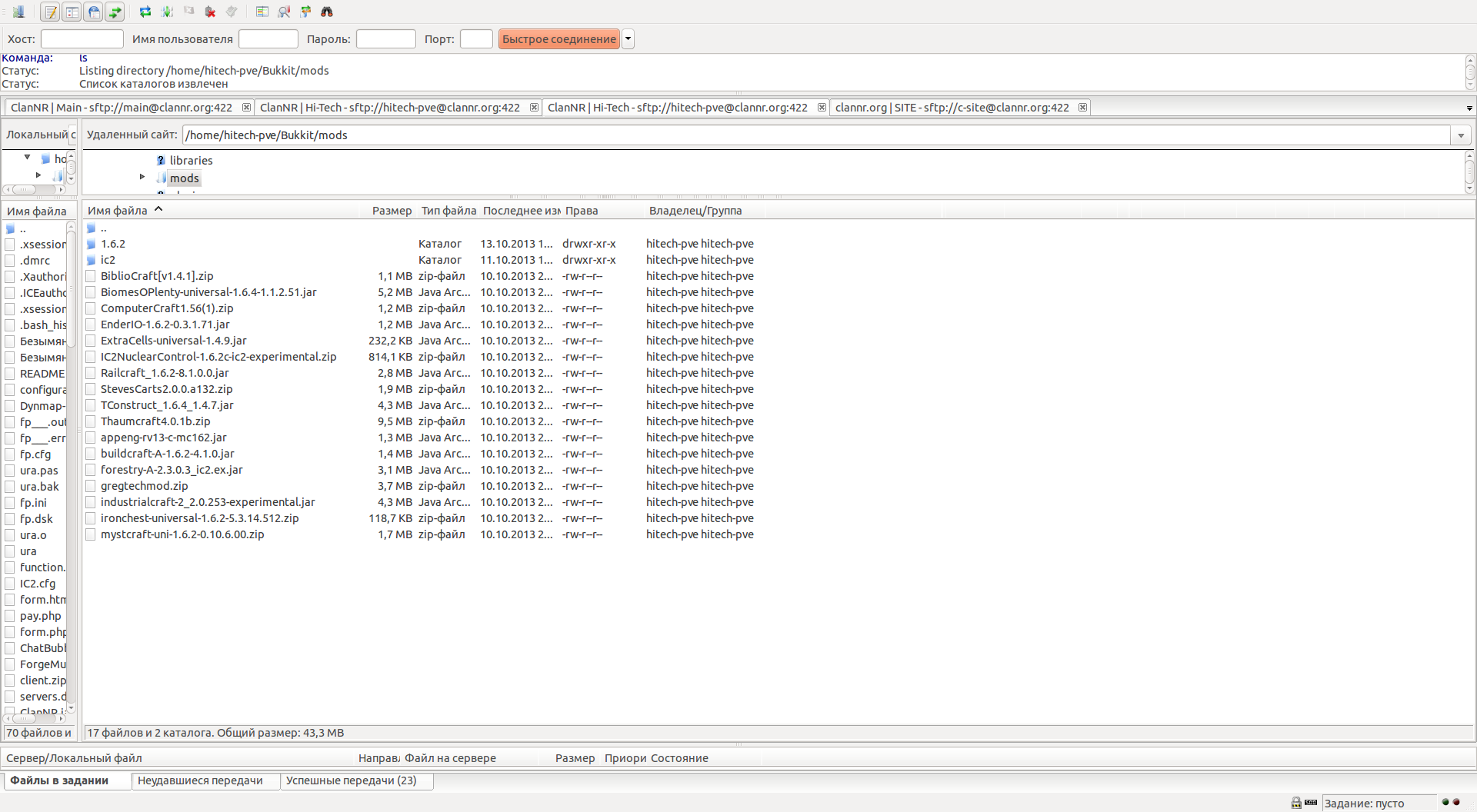Select IC2.cfg in local file list
This screenshot has width=1477, height=812.
[38, 584]
